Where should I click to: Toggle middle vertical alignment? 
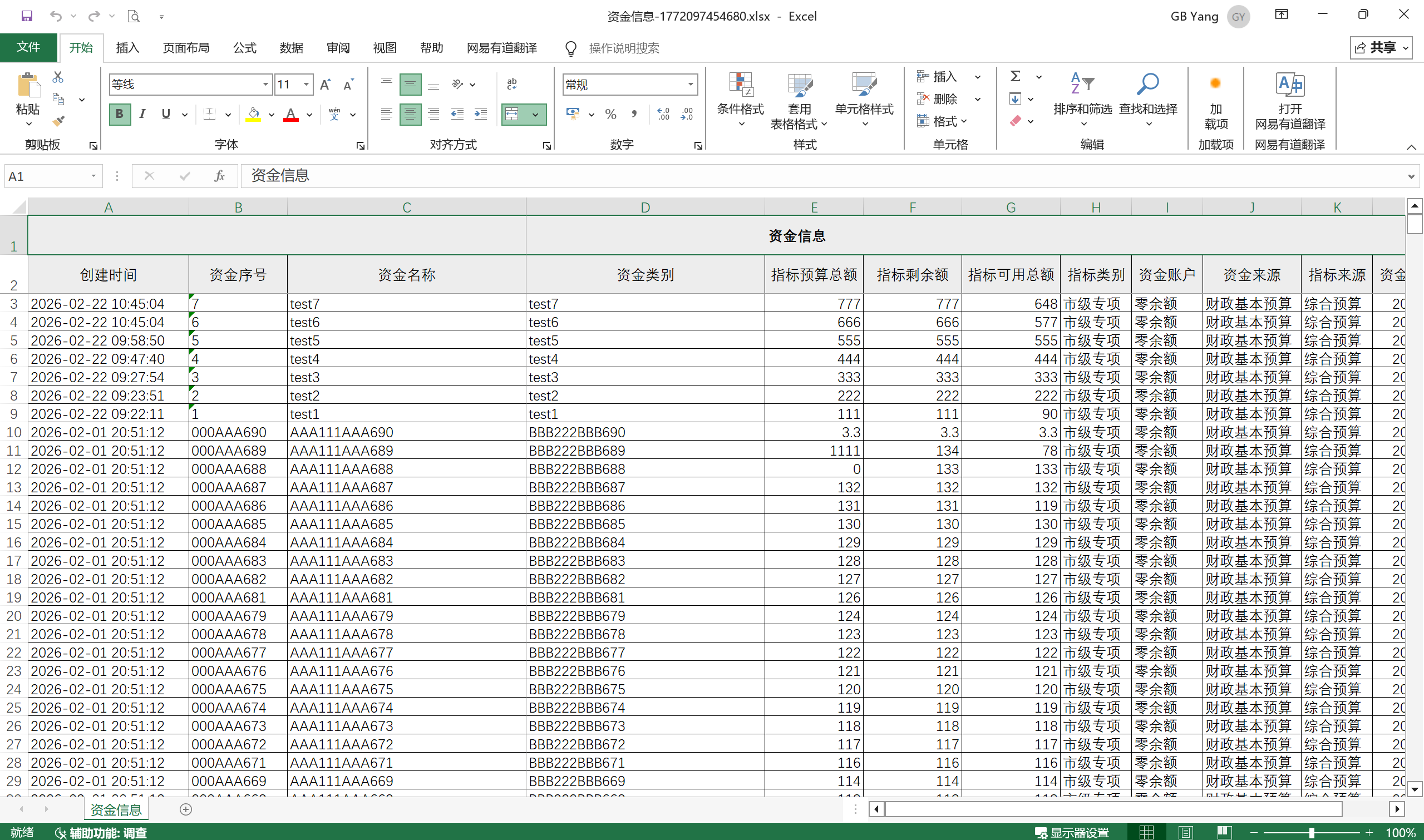[410, 85]
